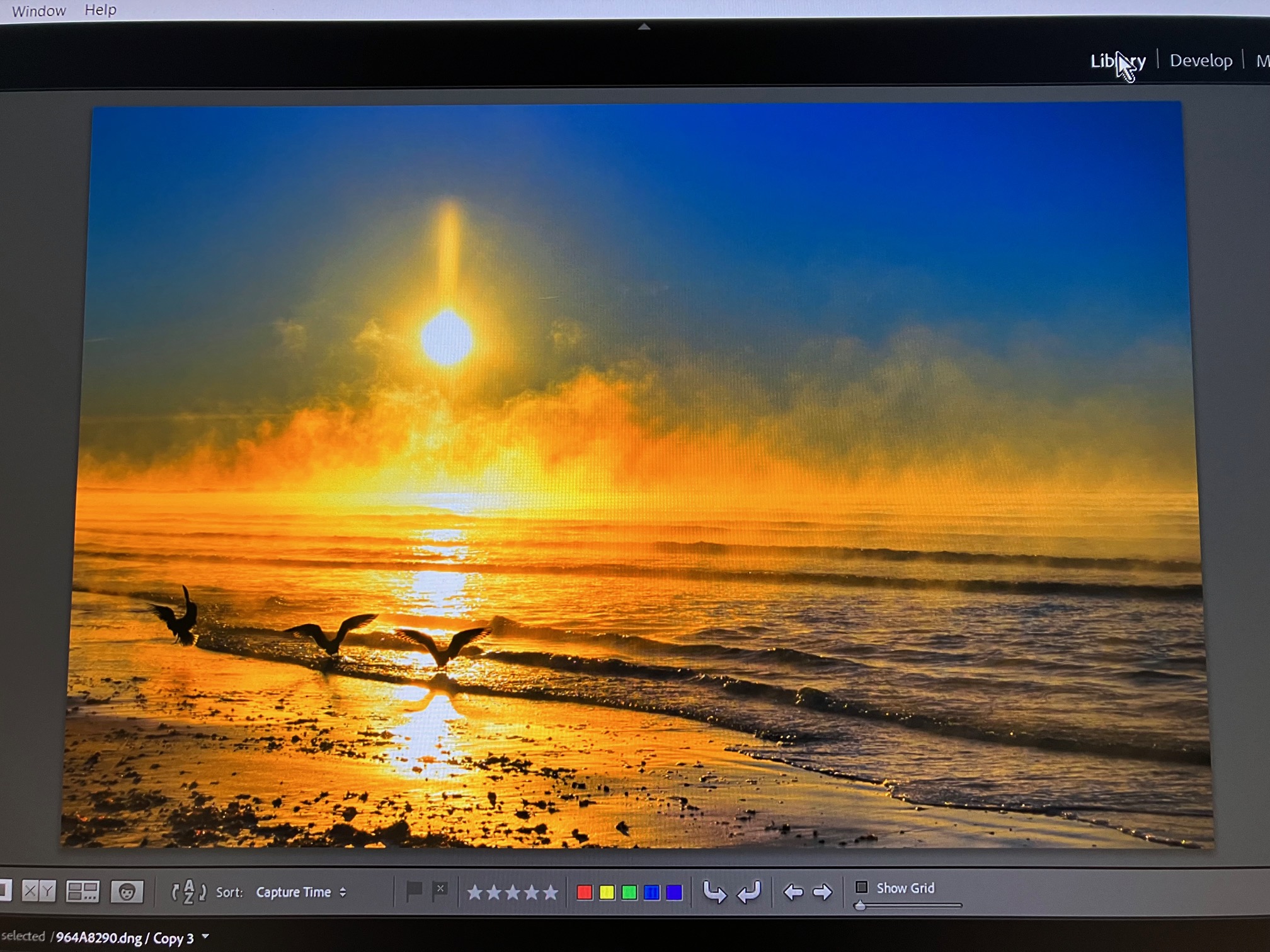Enable the Show Grid checkbox
Image resolution: width=1270 pixels, height=952 pixels.
coord(862,888)
